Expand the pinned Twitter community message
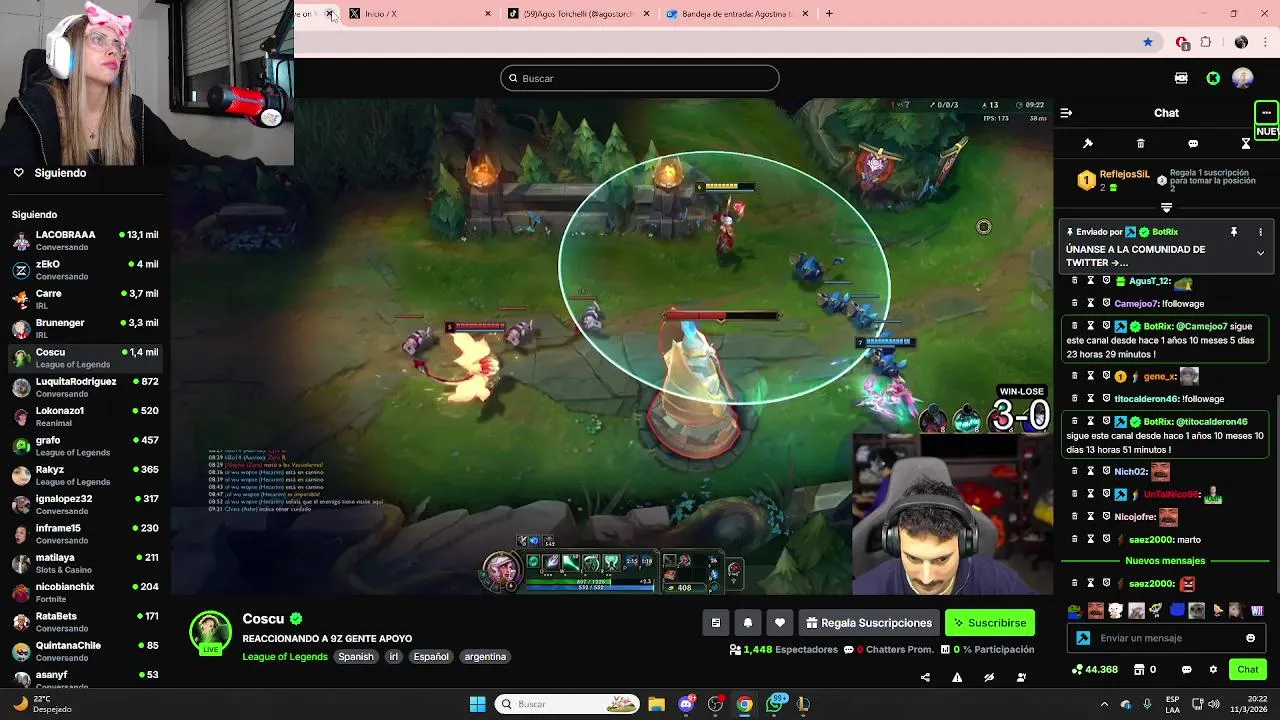 point(1260,254)
